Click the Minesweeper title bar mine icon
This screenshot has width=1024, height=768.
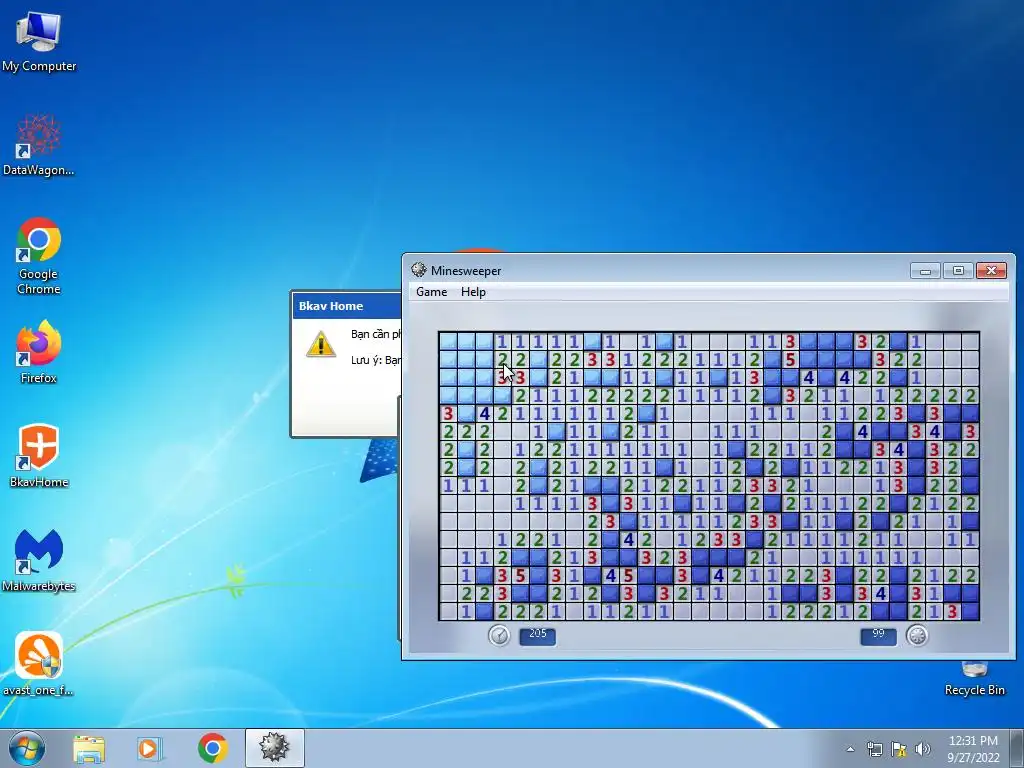pos(419,270)
